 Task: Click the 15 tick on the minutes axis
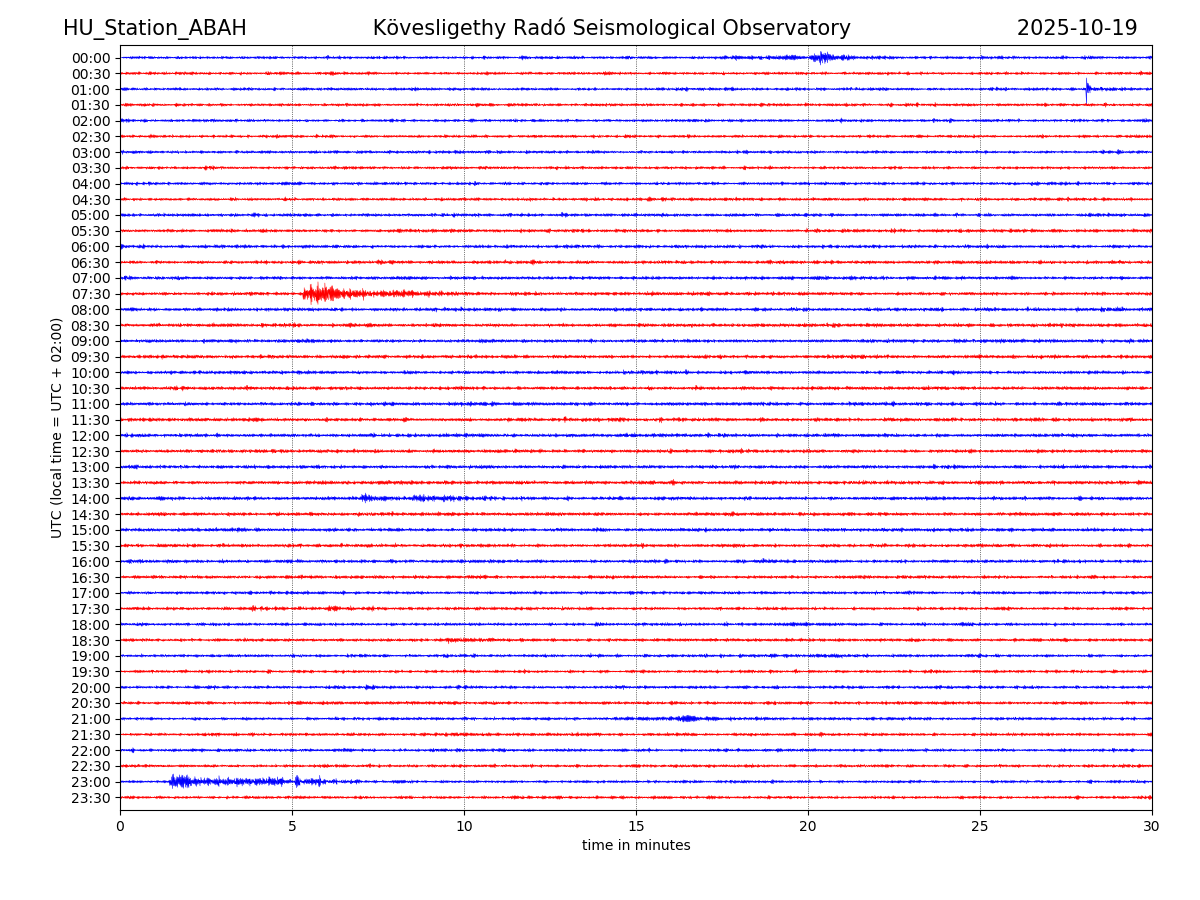[x=636, y=826]
